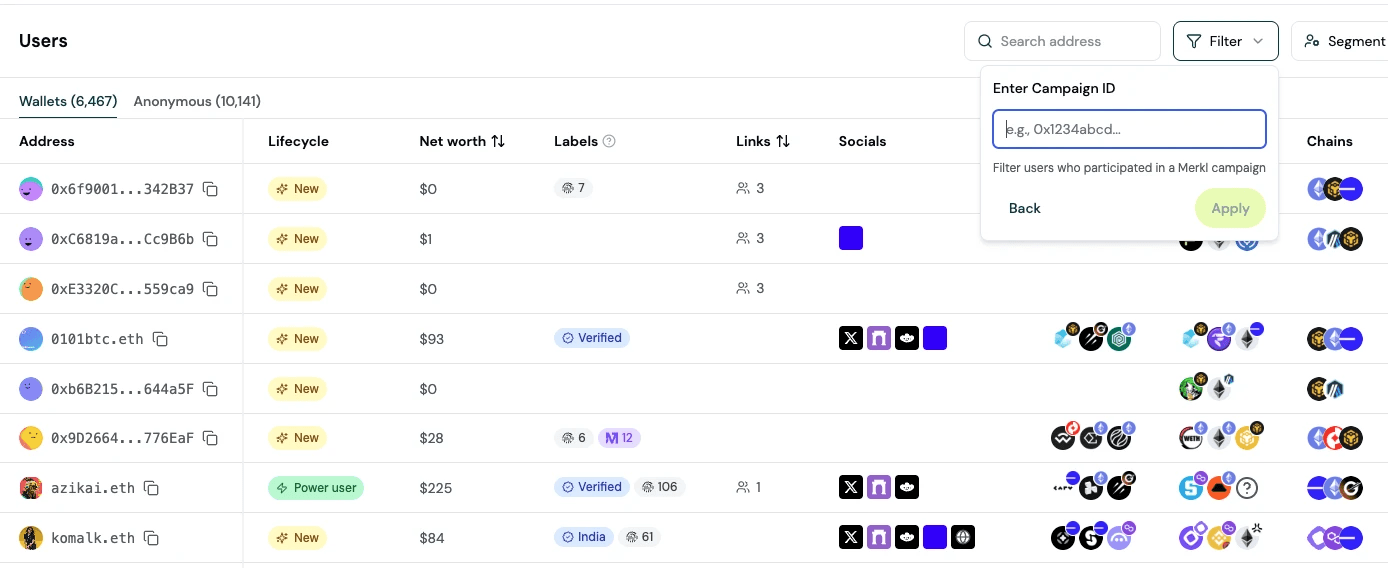
Task: Copy azikai.eth address icon
Action: point(151,488)
